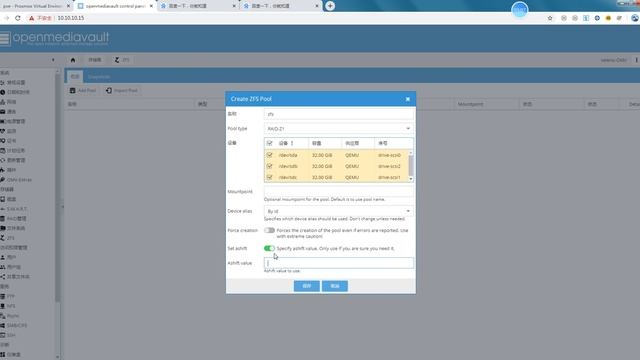Bookmark this page with the star icon
The image size is (640, 360).
550,18
